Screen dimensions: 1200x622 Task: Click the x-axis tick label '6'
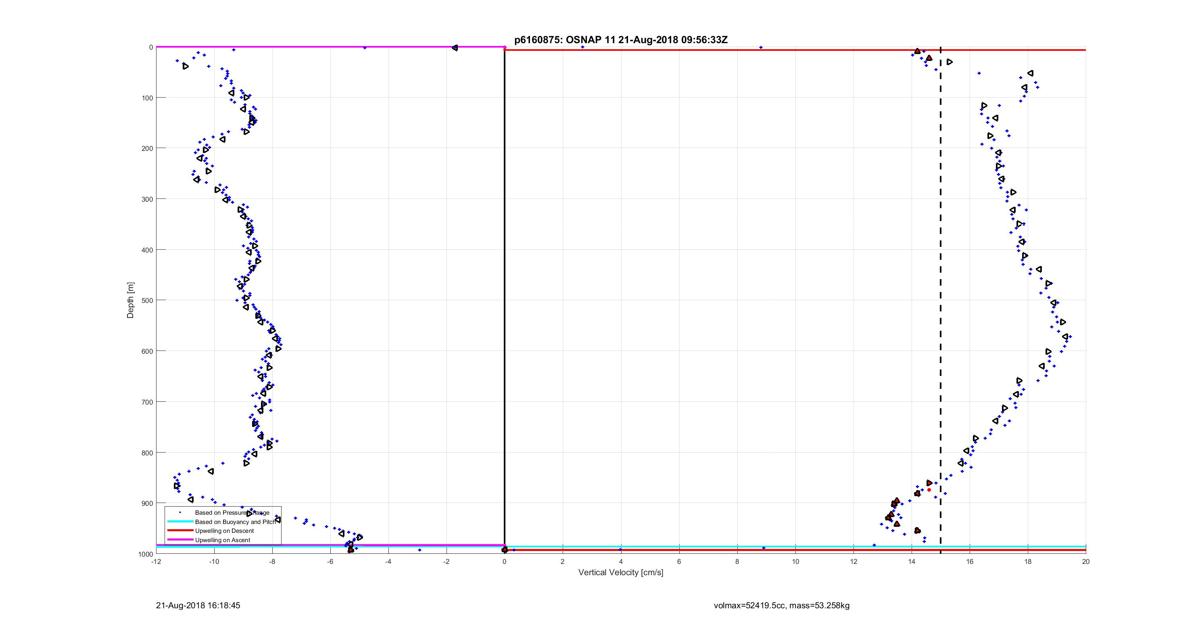click(x=679, y=562)
